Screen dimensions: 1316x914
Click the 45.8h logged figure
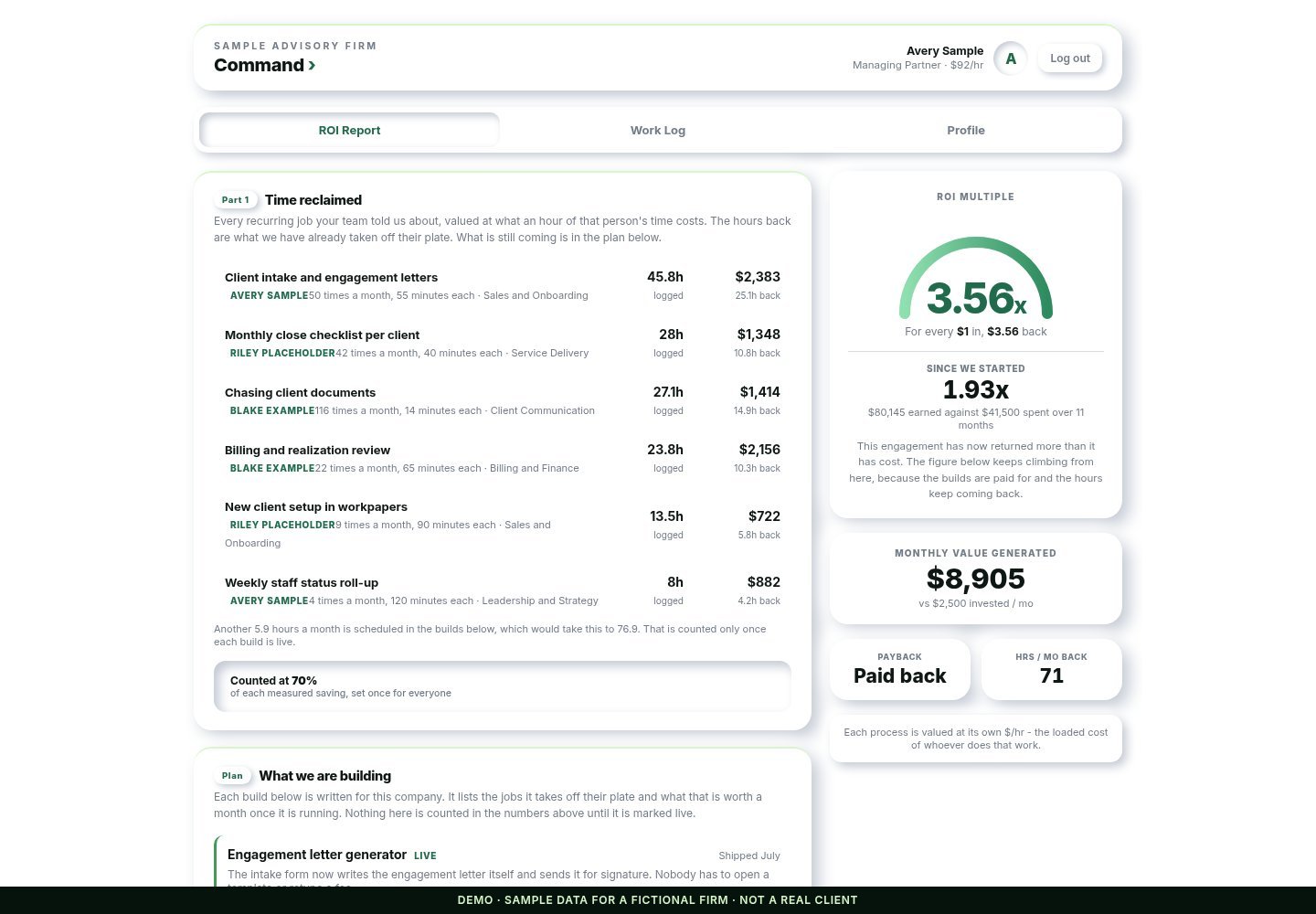665,277
